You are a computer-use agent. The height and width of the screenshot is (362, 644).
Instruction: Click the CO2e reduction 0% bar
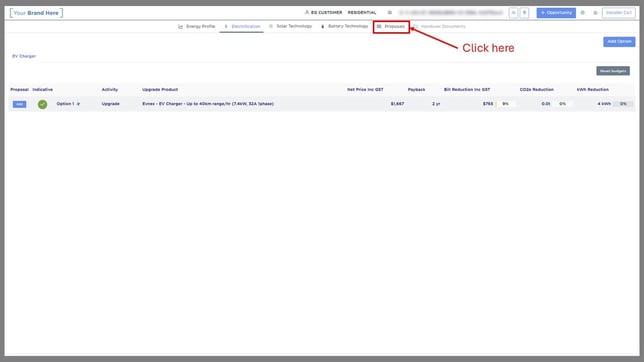[563, 104]
